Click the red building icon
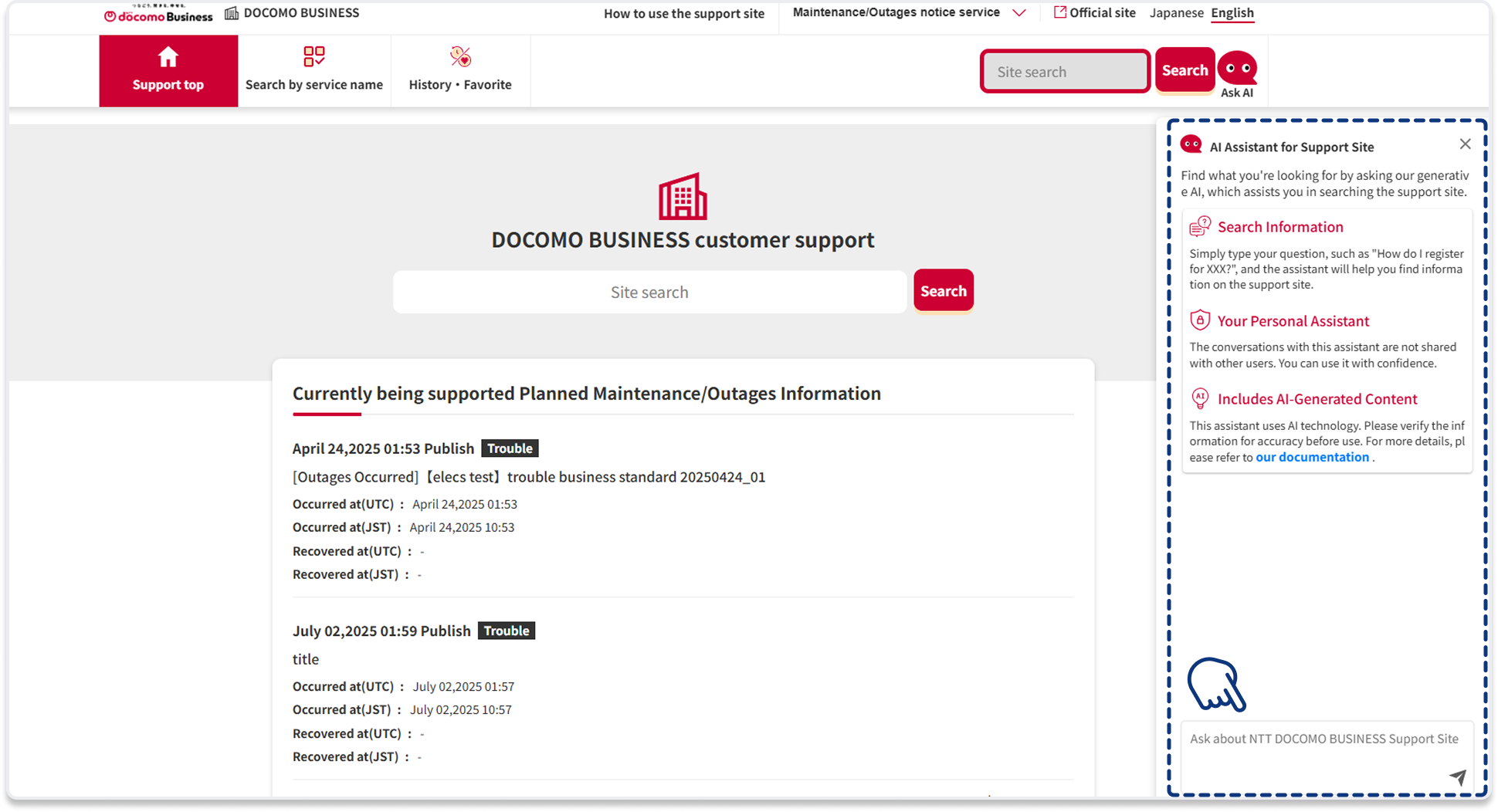 [683, 196]
